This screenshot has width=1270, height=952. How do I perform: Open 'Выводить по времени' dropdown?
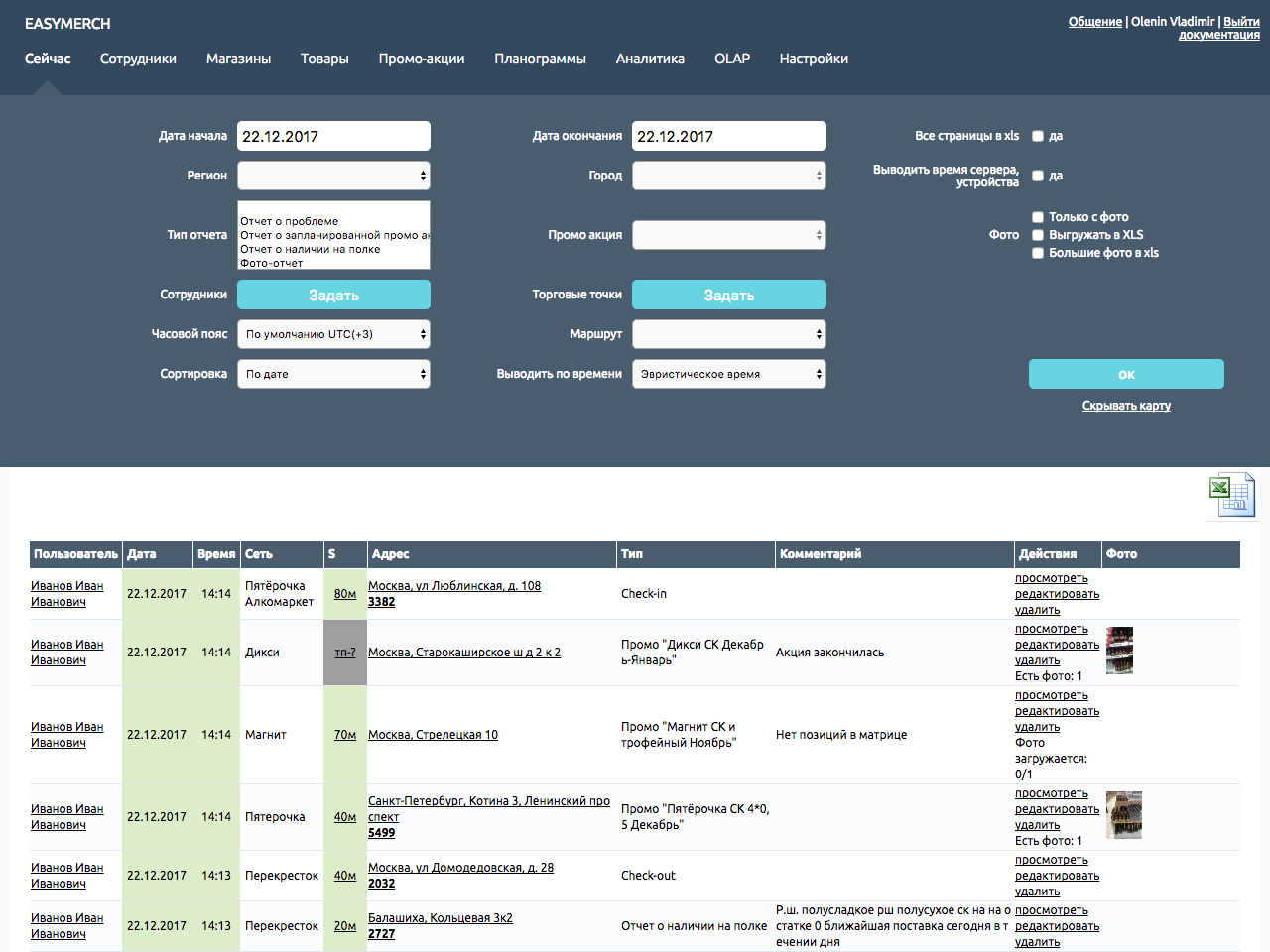pyautogui.click(x=729, y=374)
